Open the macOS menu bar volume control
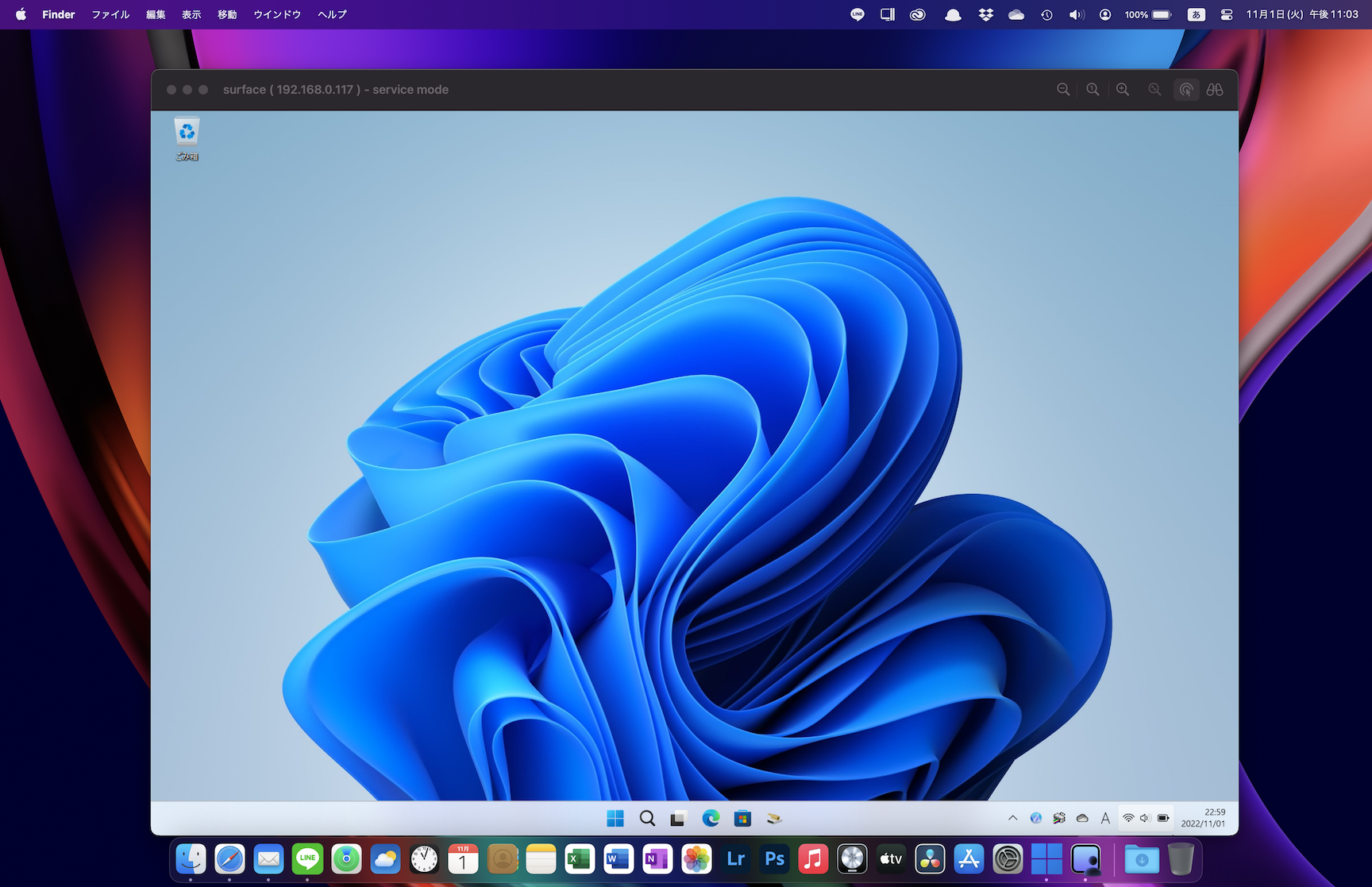1372x887 pixels. coord(1077,14)
